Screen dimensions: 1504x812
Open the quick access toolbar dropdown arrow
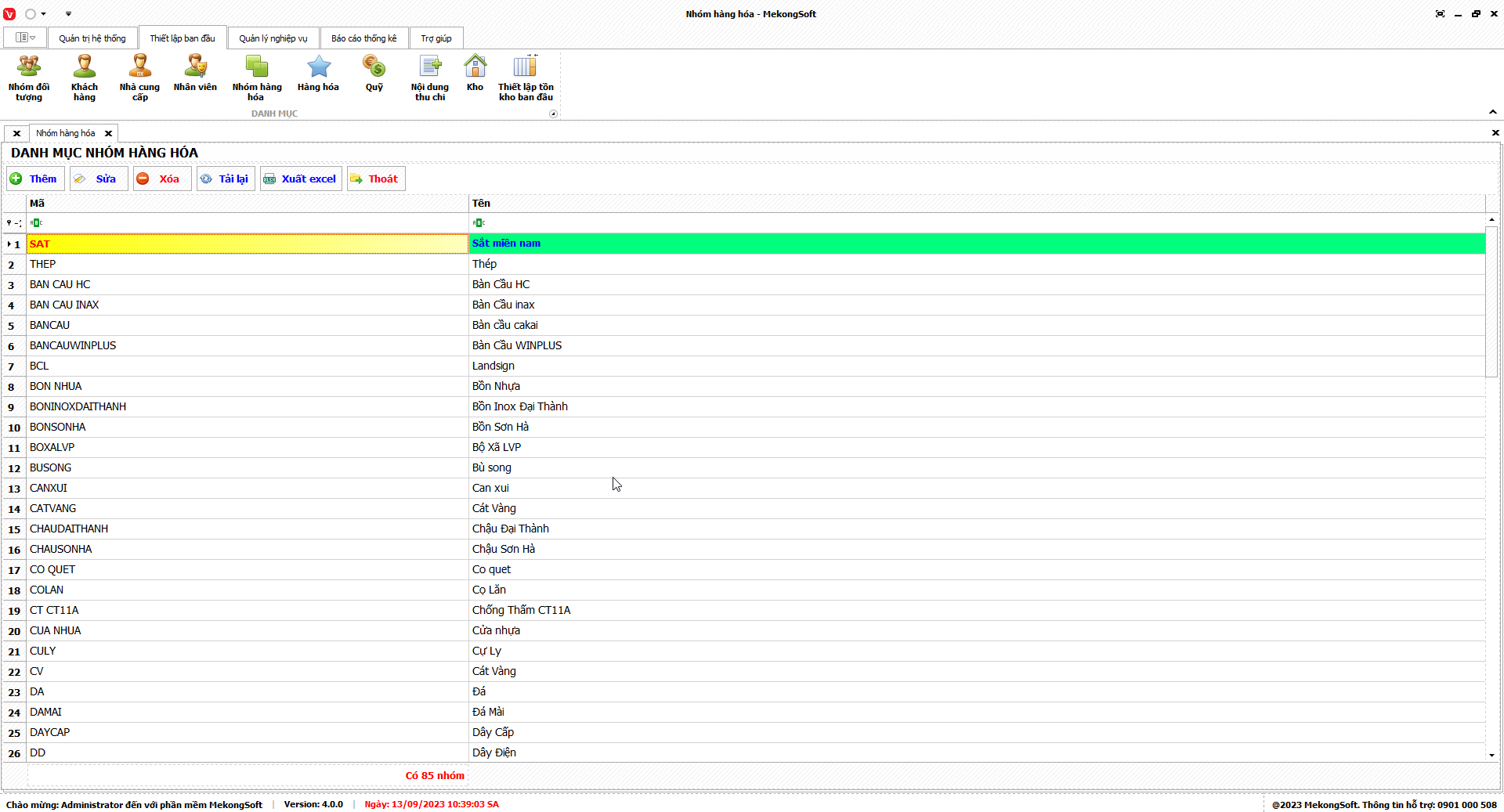(68, 14)
